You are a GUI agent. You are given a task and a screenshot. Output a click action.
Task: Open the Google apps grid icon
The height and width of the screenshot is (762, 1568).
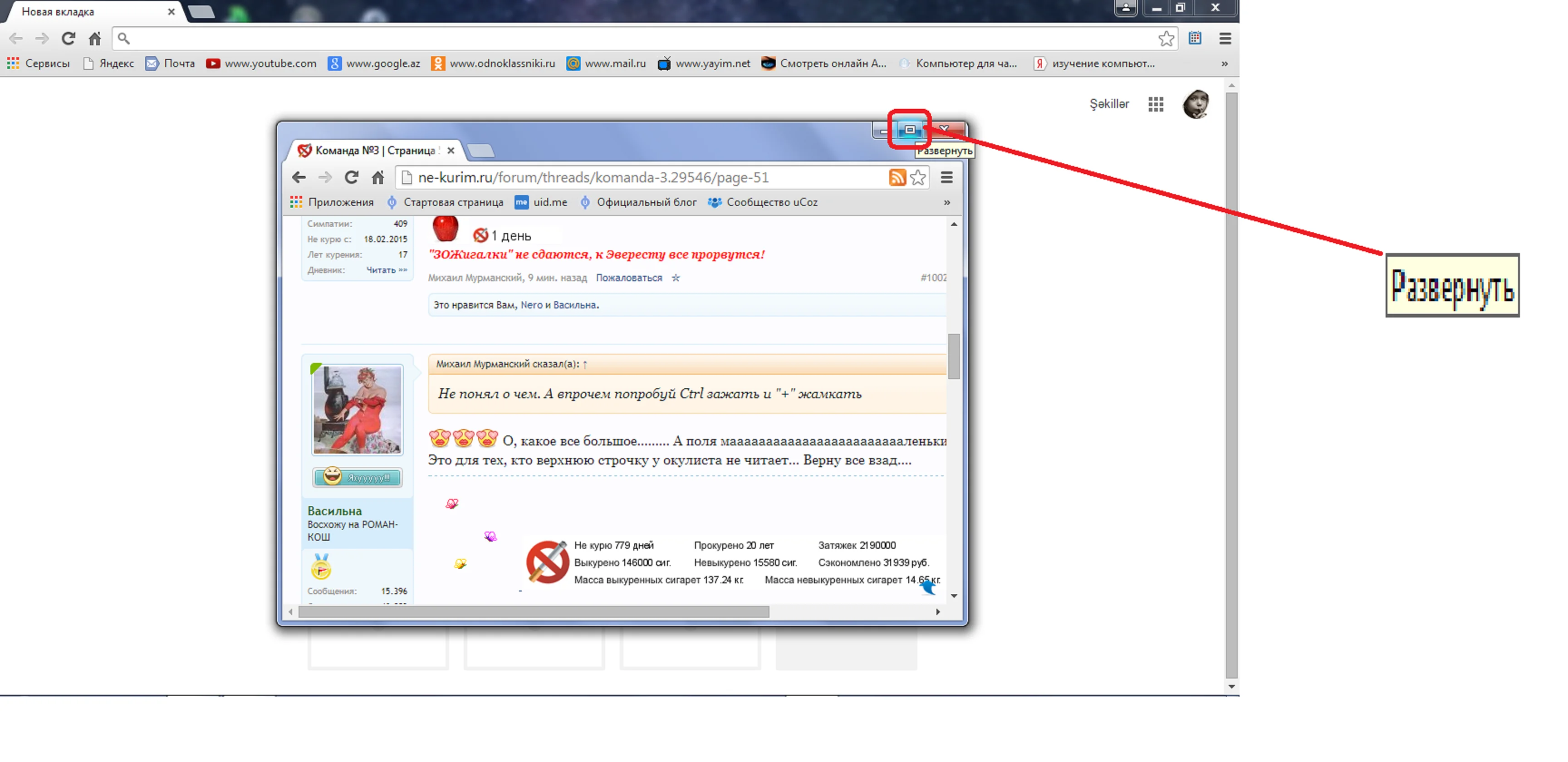[1155, 104]
